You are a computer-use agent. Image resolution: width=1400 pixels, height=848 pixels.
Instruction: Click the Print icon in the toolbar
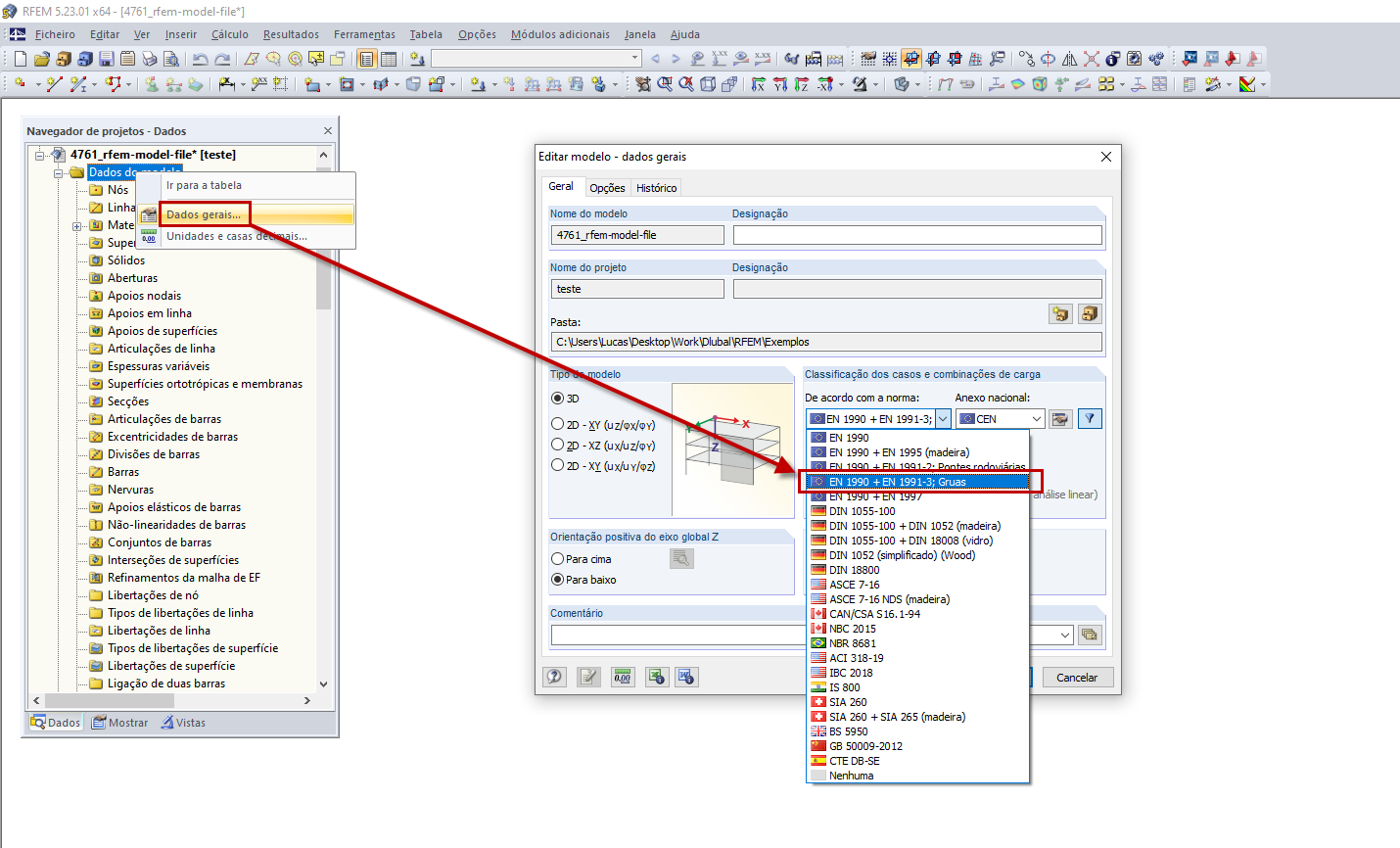[150, 59]
